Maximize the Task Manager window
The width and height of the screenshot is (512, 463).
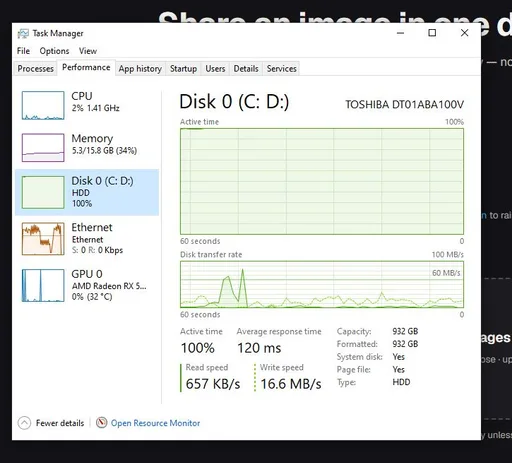432,33
